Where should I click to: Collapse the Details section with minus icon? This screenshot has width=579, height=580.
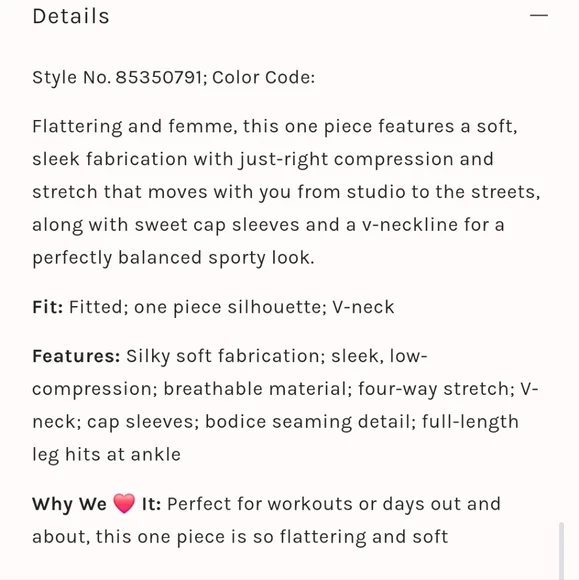tap(539, 16)
